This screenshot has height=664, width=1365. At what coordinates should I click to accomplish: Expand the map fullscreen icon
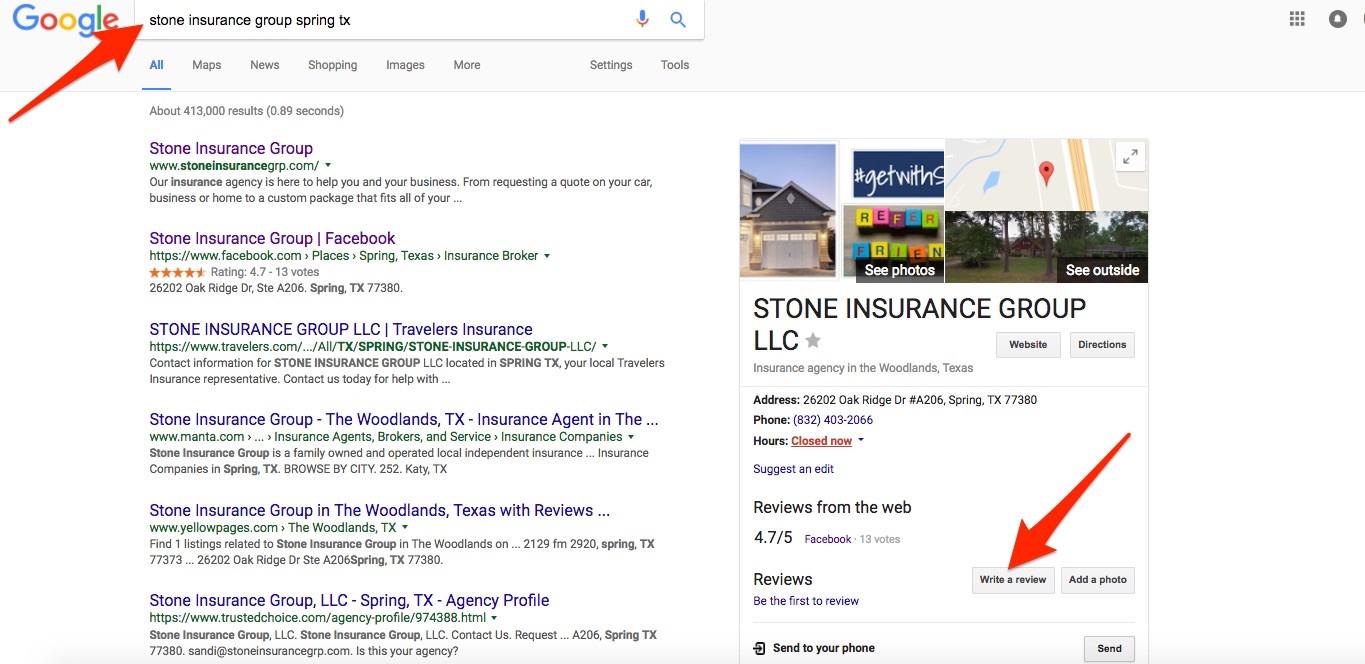[x=1130, y=157]
